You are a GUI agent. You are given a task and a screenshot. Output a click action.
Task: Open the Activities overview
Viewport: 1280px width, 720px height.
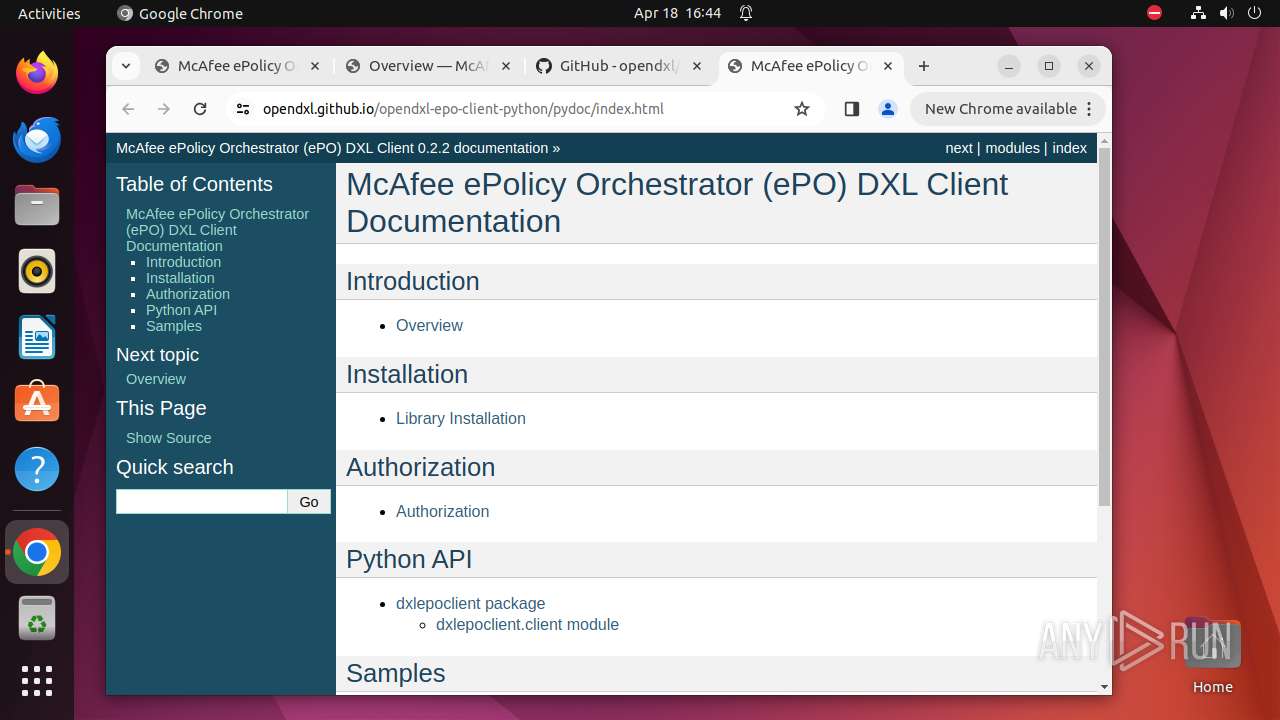tap(49, 13)
